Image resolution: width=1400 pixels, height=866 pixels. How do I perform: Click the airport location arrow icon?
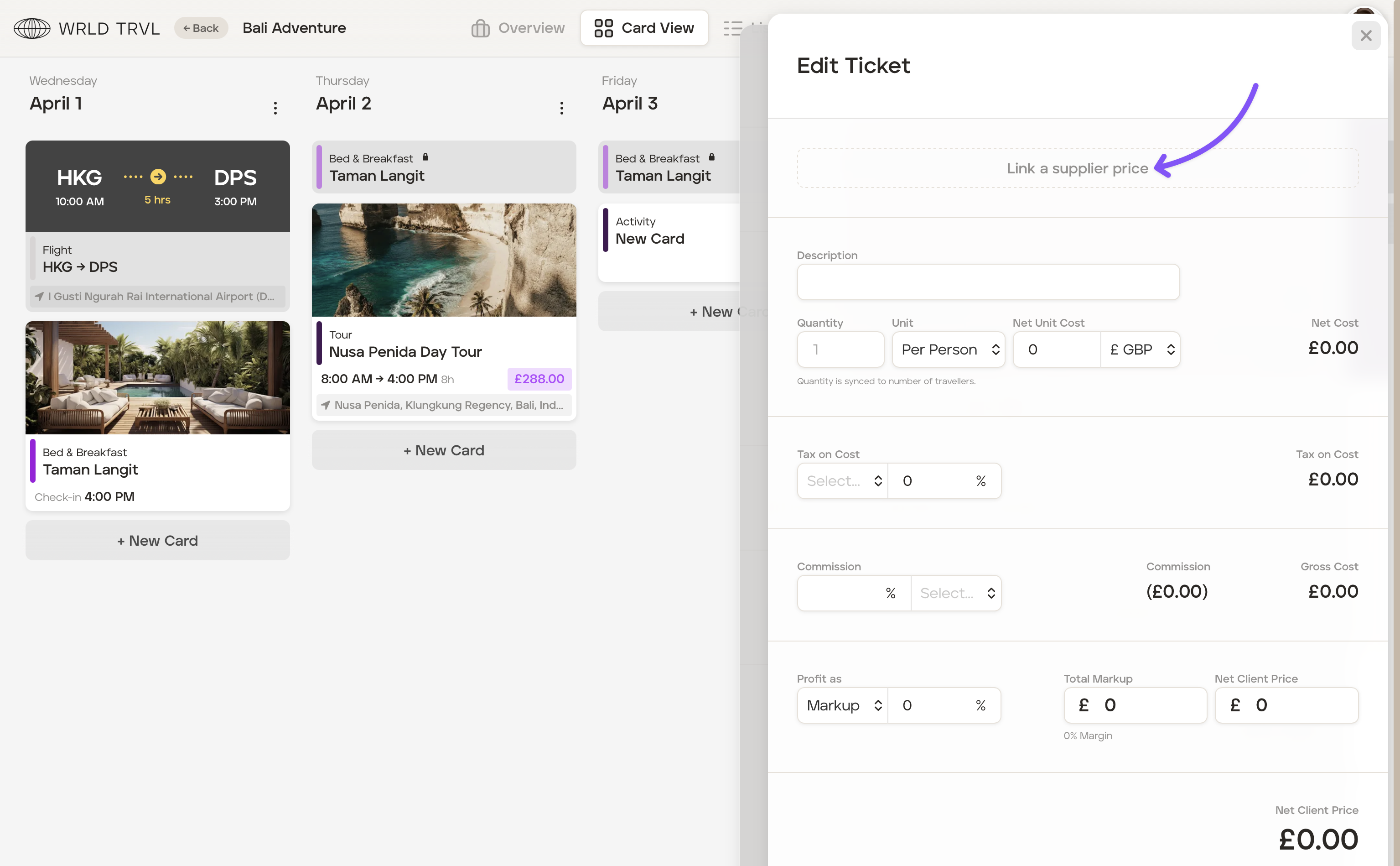click(39, 296)
